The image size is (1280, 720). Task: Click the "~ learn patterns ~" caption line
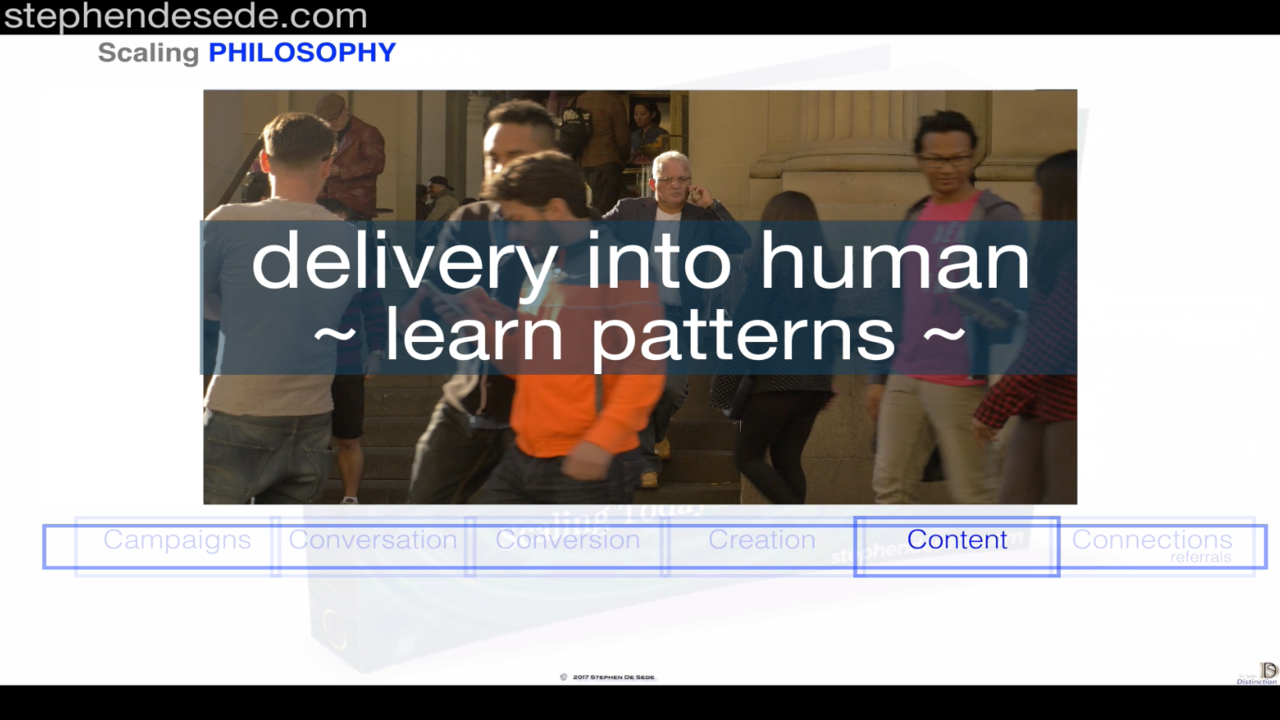[x=640, y=334]
